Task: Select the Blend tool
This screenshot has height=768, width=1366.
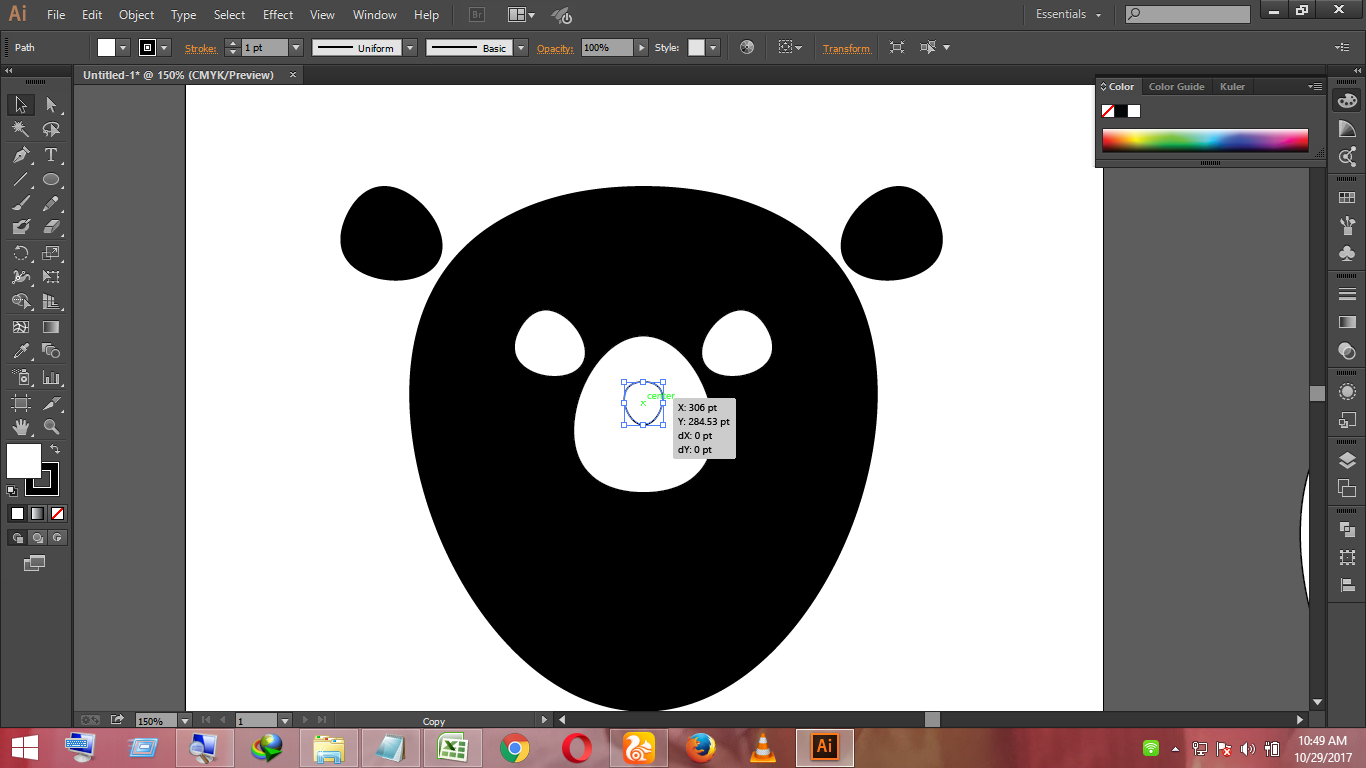Action: (x=51, y=351)
